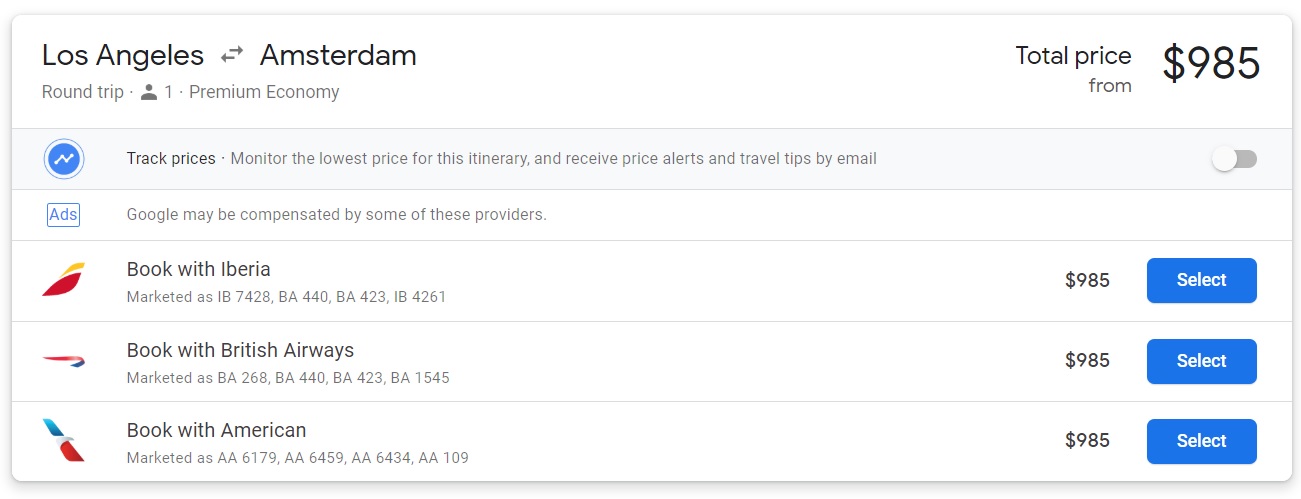
Task: Click the Book with American text
Action: [216, 430]
